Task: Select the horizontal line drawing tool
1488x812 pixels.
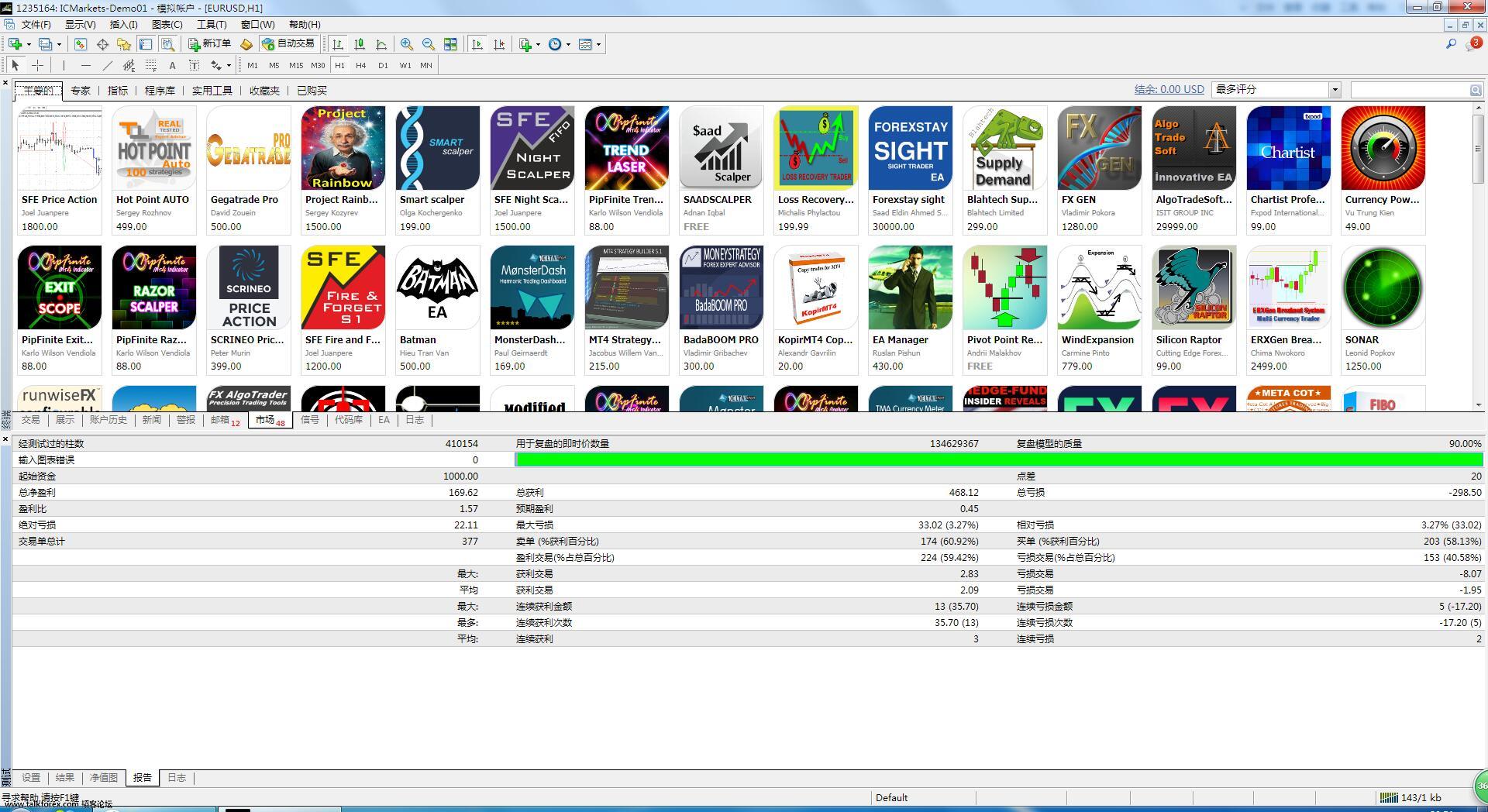Action: [x=85, y=65]
